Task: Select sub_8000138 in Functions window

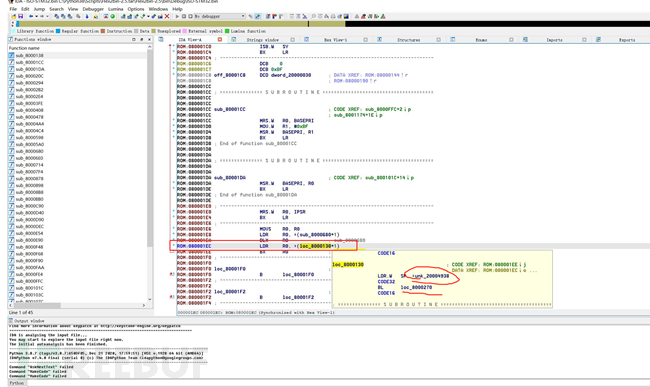Action: [x=29, y=56]
